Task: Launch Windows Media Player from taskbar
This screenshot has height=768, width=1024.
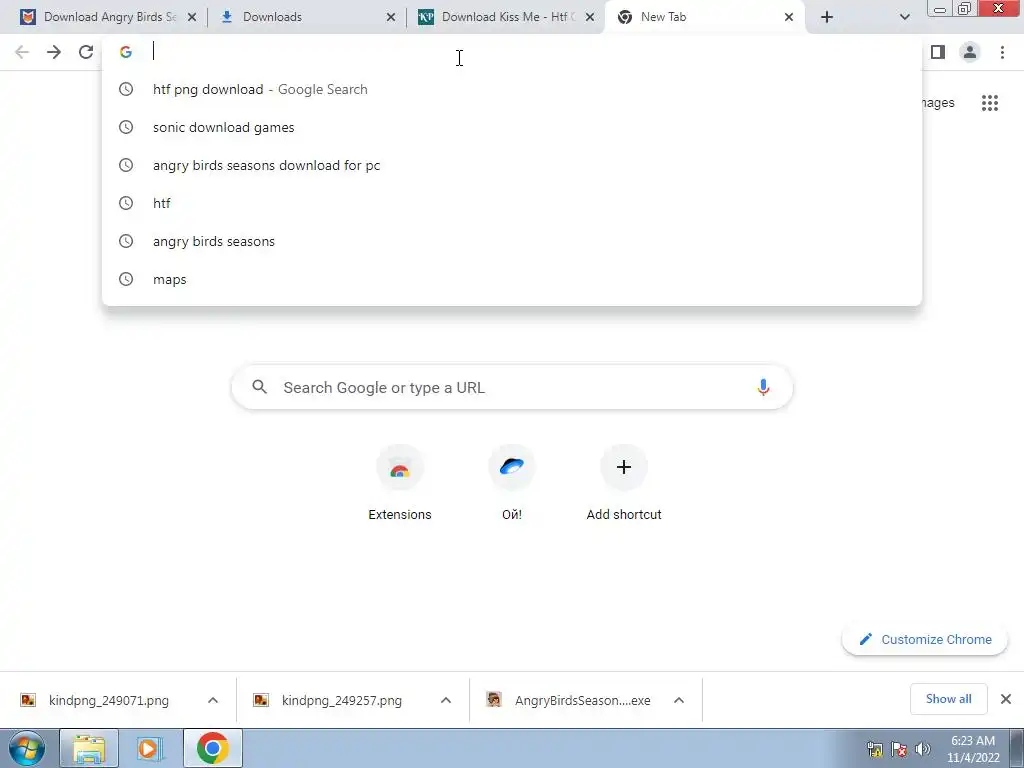Action: (x=150, y=748)
